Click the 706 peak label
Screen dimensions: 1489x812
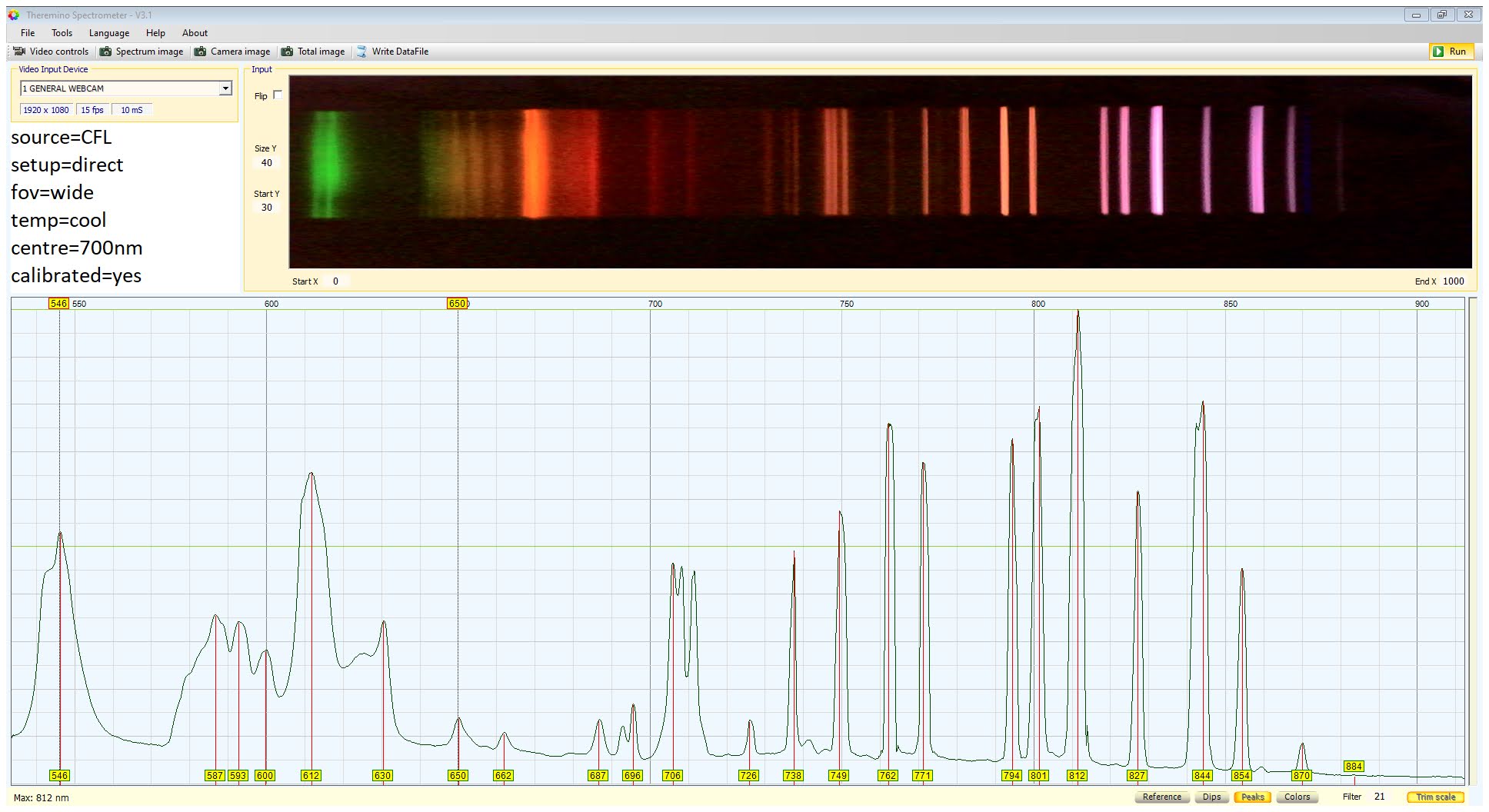point(672,776)
